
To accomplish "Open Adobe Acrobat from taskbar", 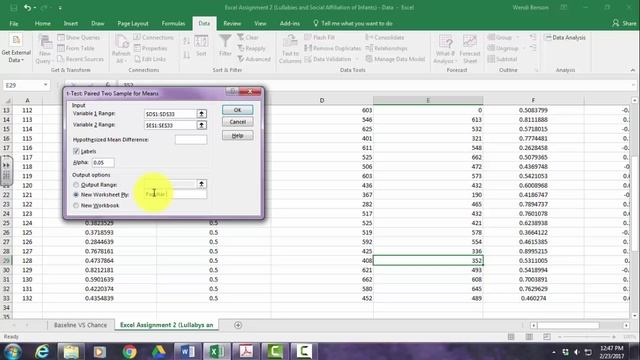I will [246, 351].
